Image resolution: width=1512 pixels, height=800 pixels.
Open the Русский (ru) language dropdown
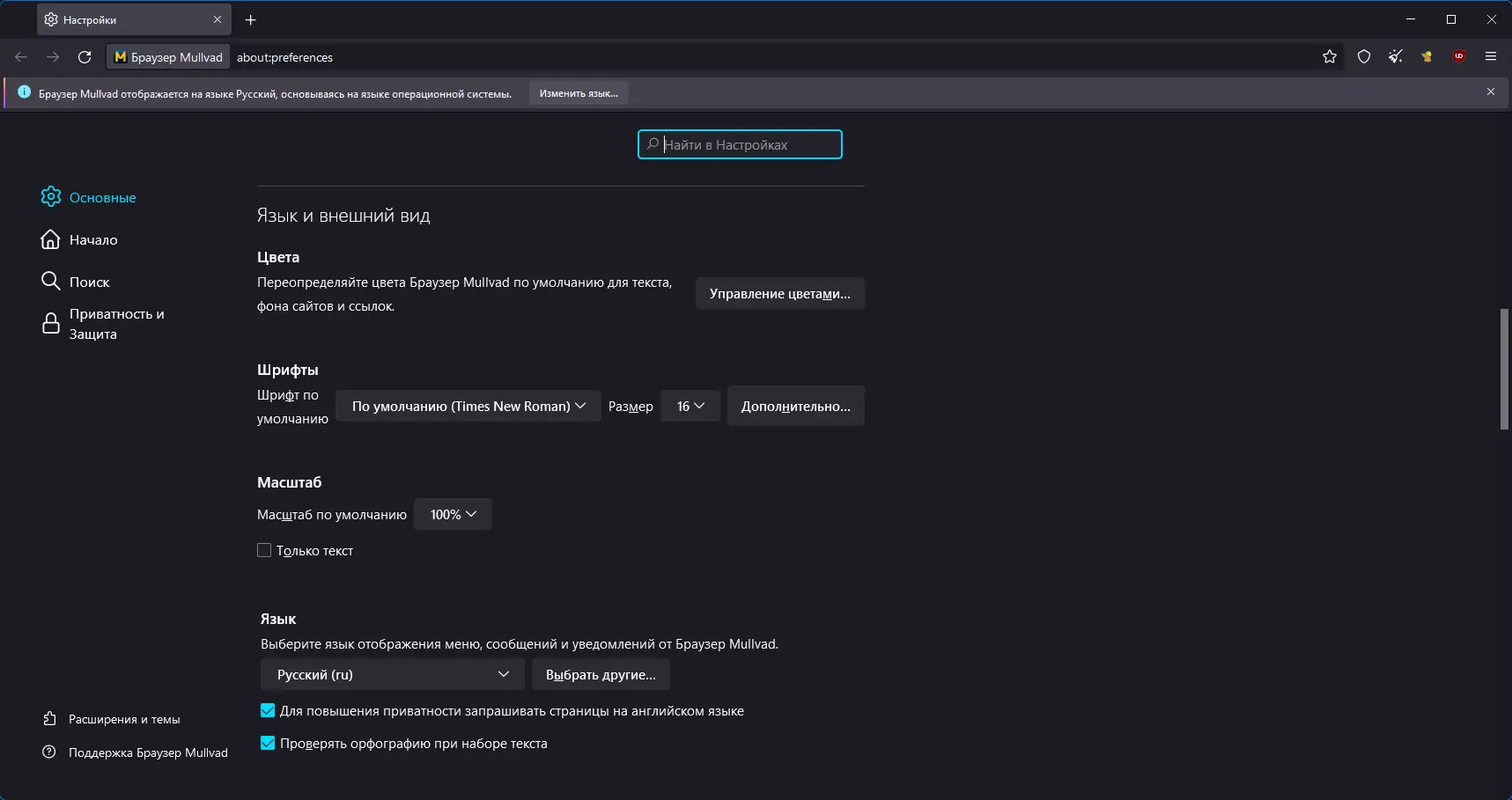coord(393,675)
